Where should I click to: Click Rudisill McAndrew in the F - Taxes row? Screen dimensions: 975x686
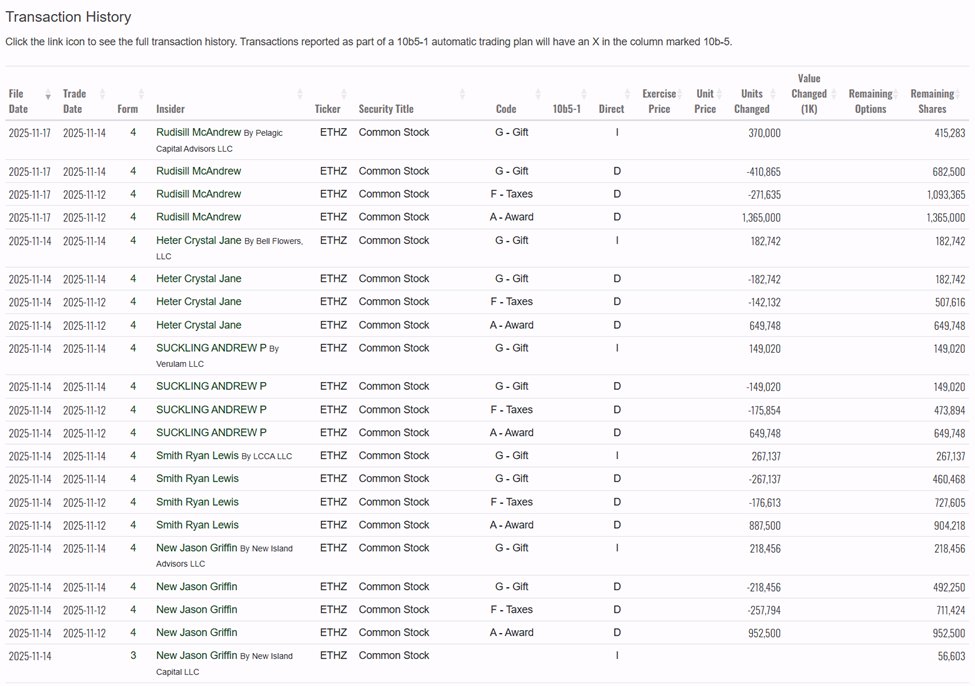click(198, 194)
